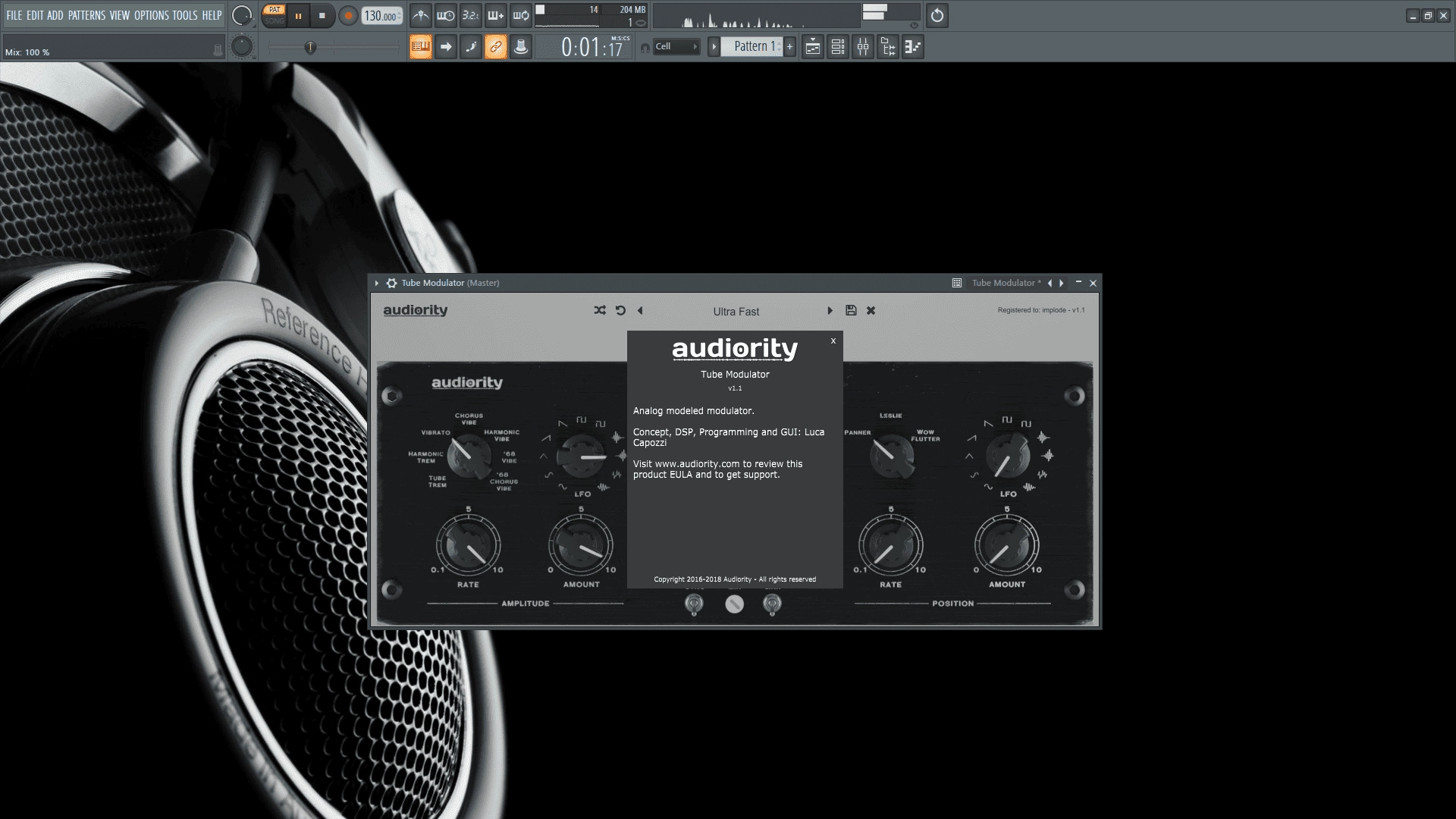Open the Channel rack icon

click(x=838, y=47)
